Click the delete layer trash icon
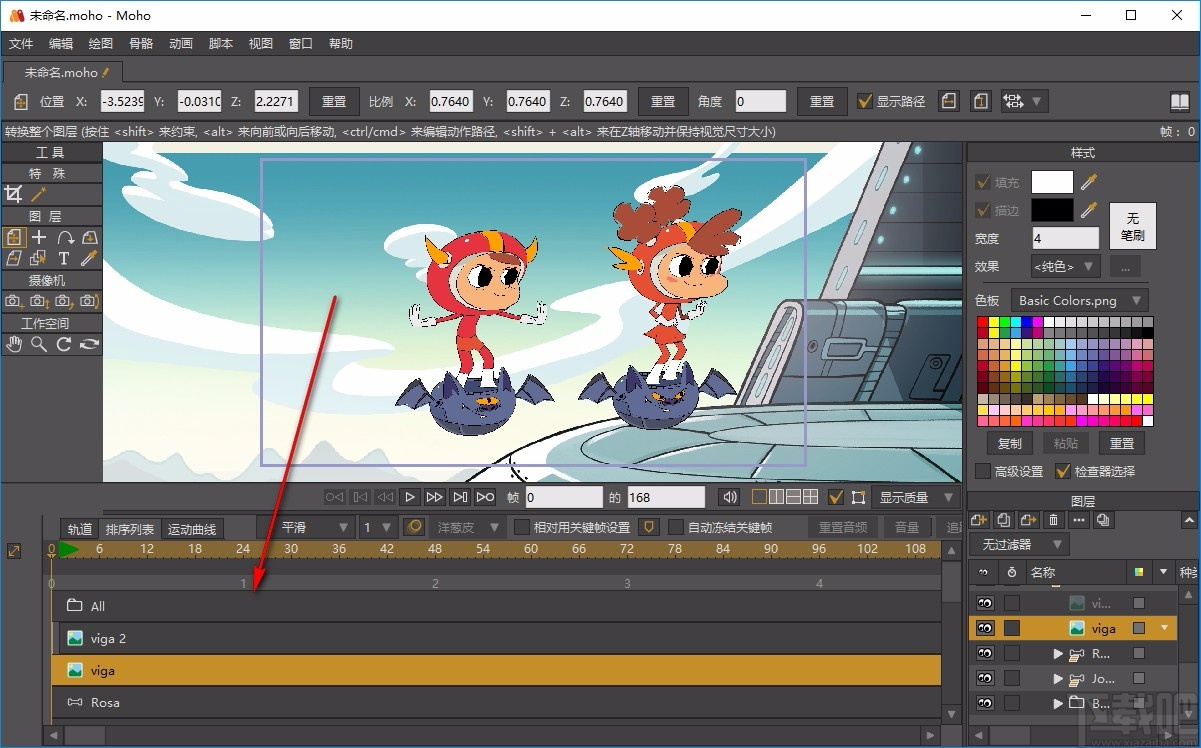The width and height of the screenshot is (1201, 748). 1053,520
